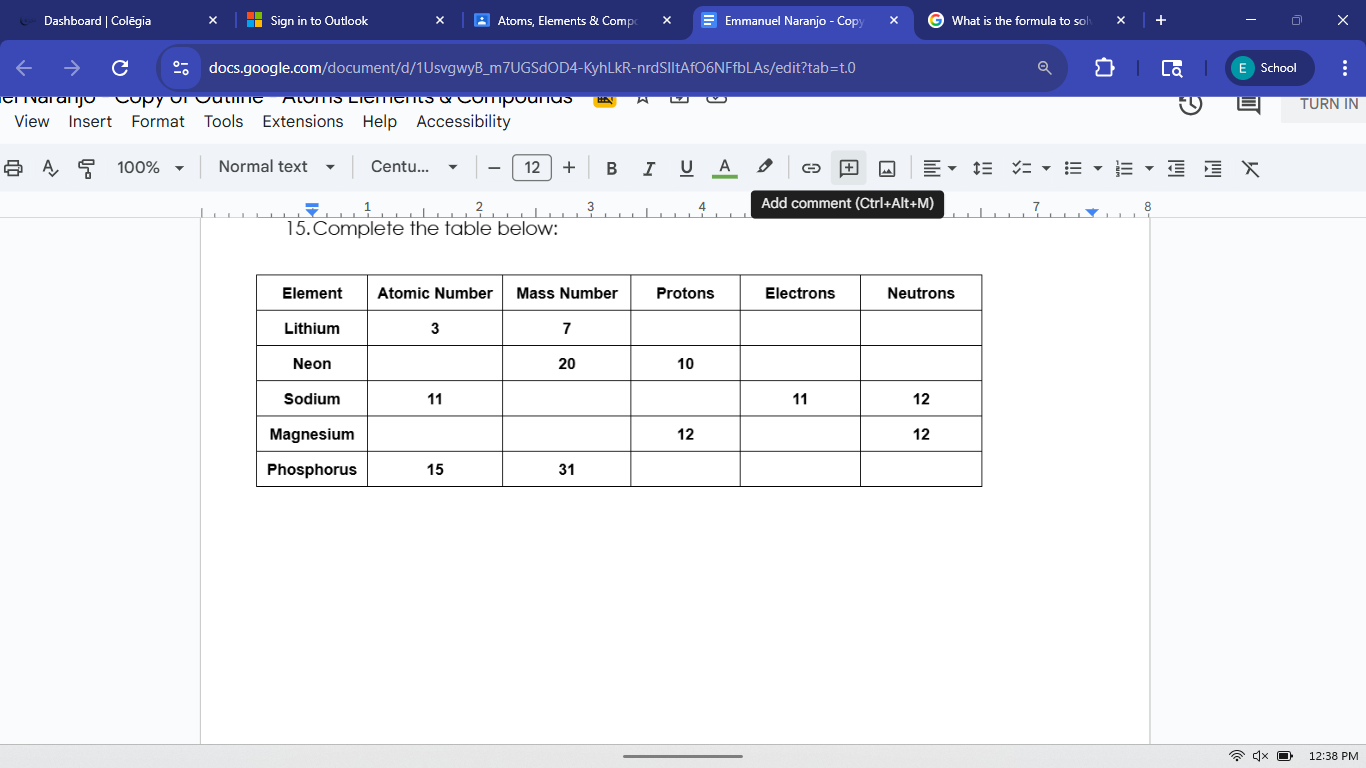
Task: Select the Paint format tool
Action: pyautogui.click(x=86, y=167)
